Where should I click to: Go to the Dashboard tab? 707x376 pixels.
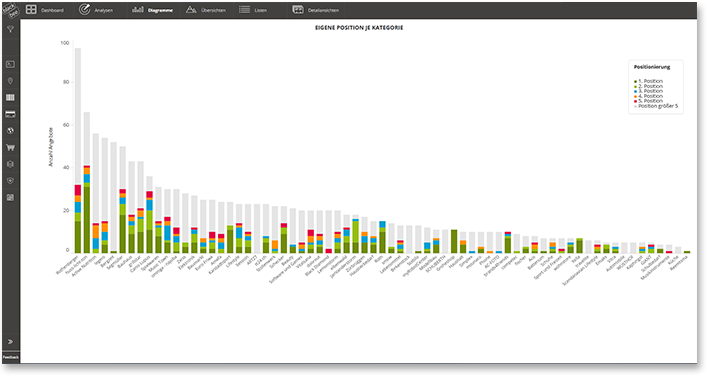click(44, 10)
